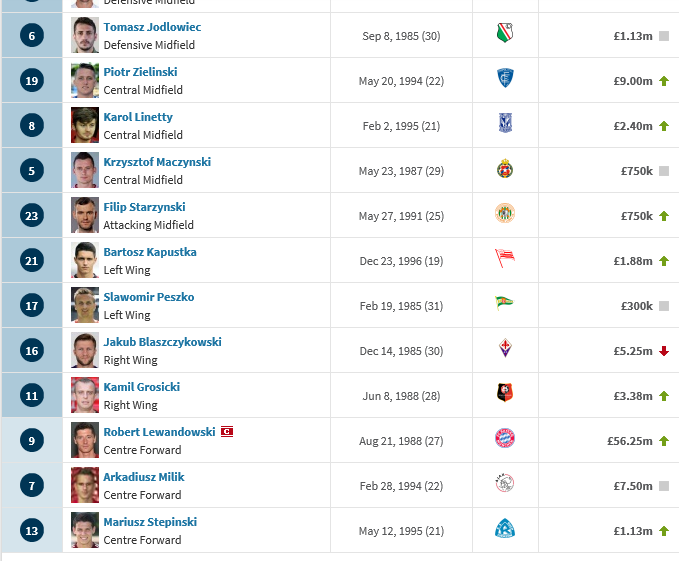
Task: Click the green up arrow next to £56.25m
Action: pyautogui.click(x=664, y=441)
